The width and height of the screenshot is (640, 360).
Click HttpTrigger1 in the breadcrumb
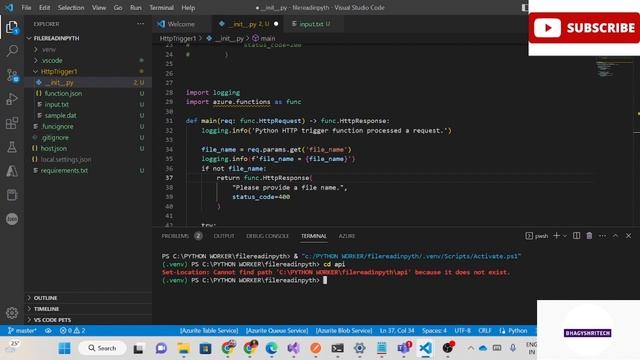tap(178, 38)
